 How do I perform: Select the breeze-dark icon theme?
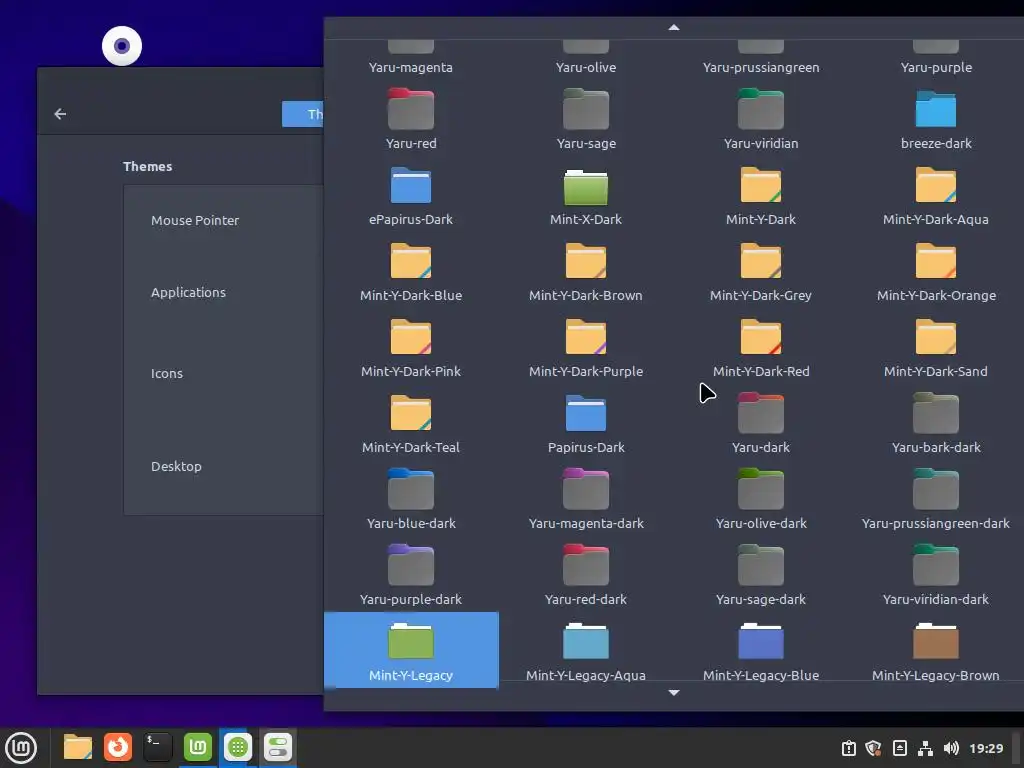click(936, 118)
